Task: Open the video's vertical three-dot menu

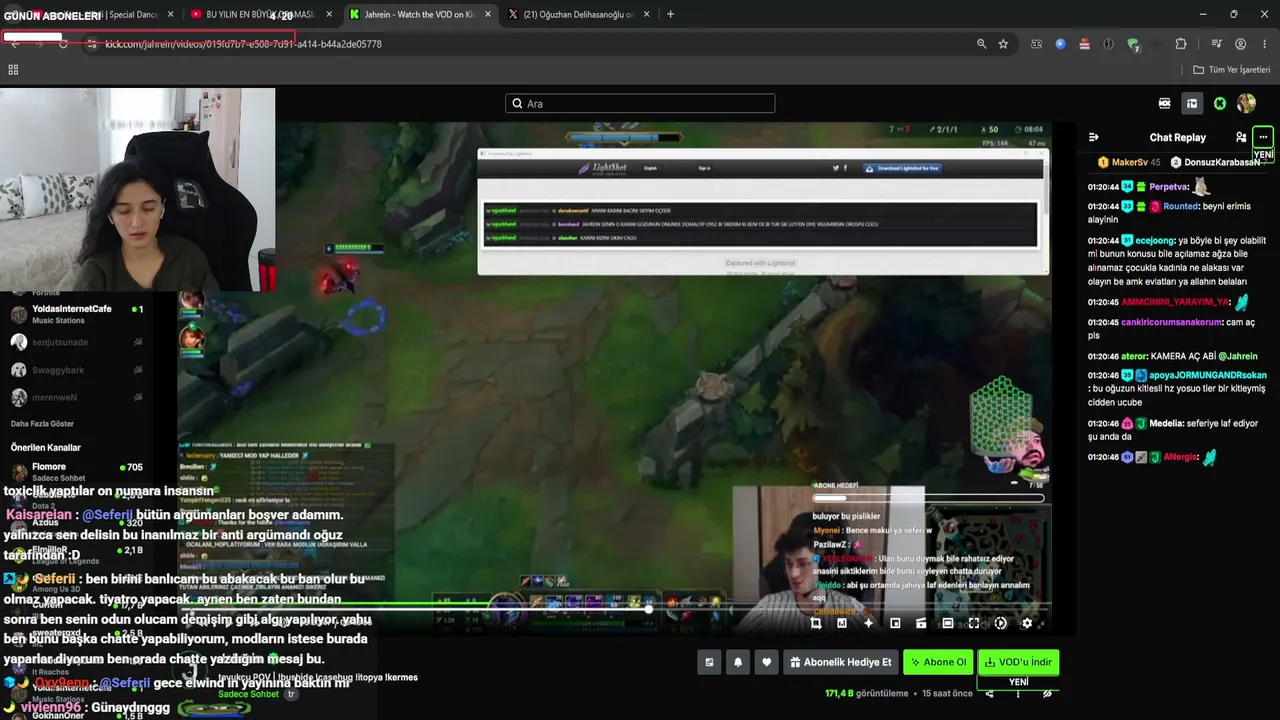Action: 1018,693
